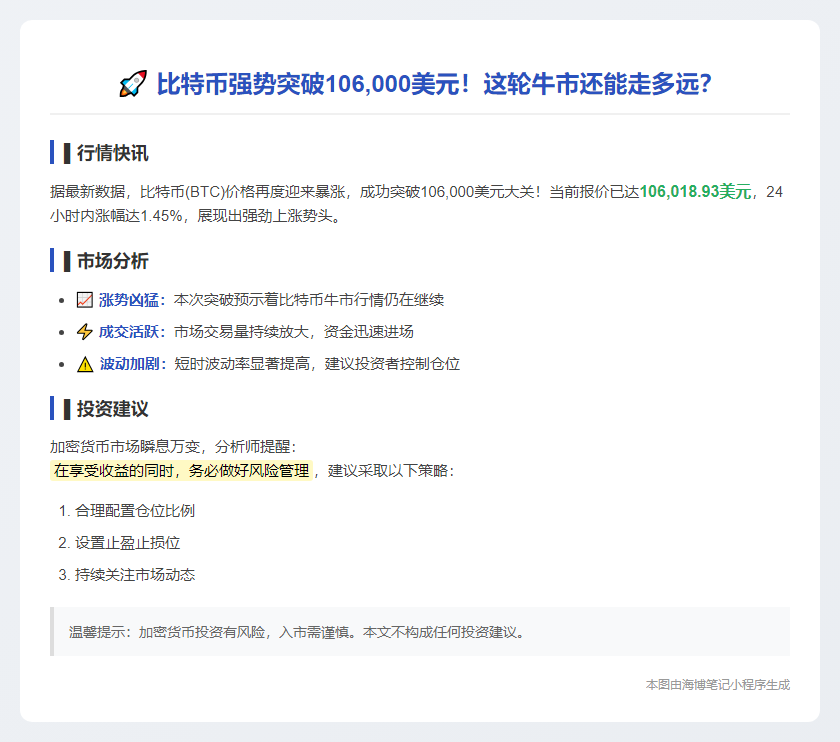840x742 pixels.
Task: Select the green price 106,018.93美元
Action: tap(695, 192)
